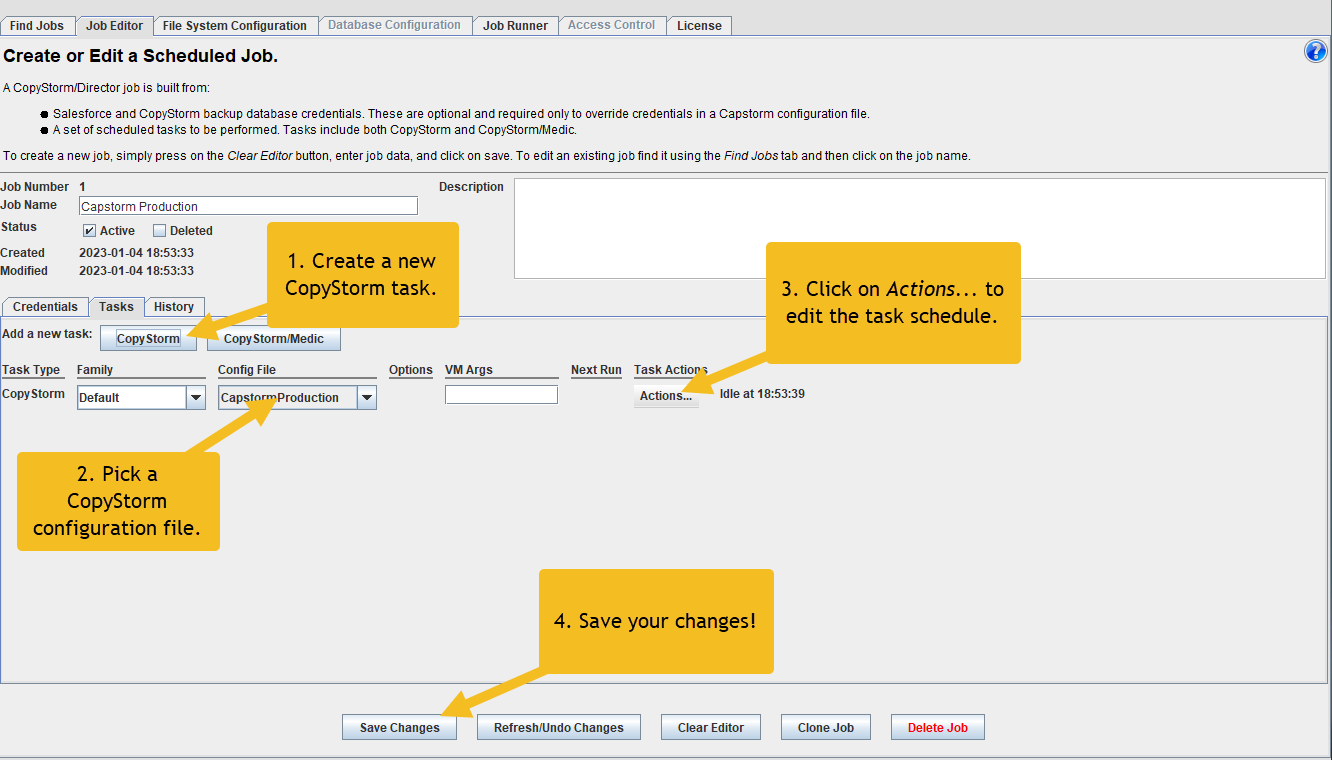The height and width of the screenshot is (760, 1332).
Task: Click the Clear Editor button
Action: coord(711,728)
